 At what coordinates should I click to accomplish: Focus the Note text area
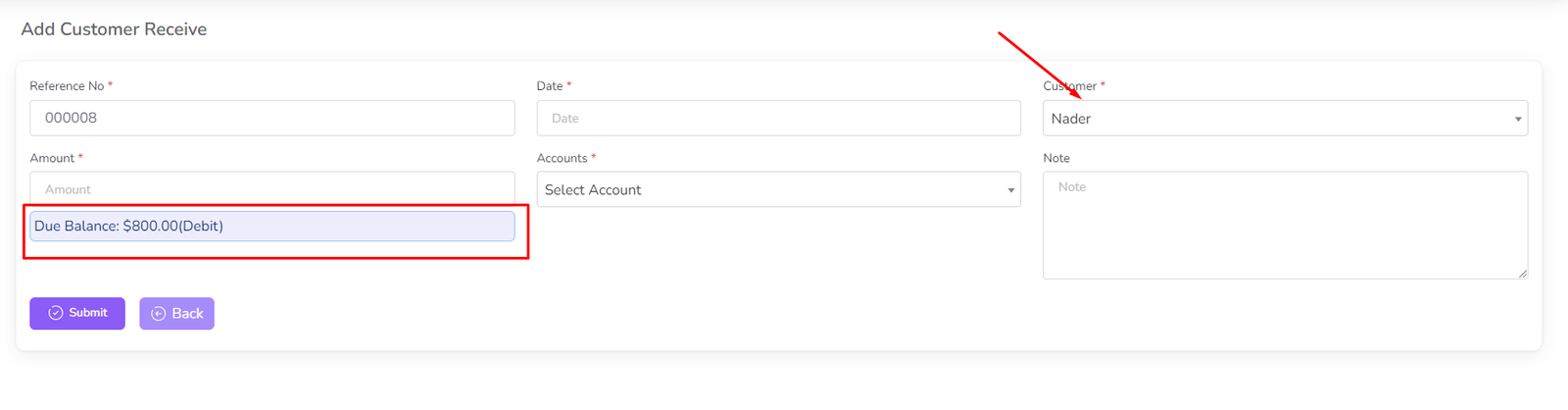[x=1284, y=226]
